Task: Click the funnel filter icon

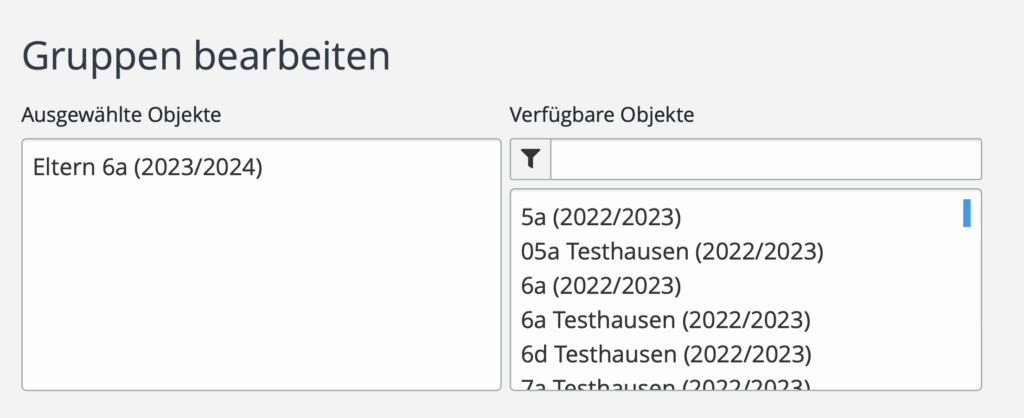Action: (530, 160)
